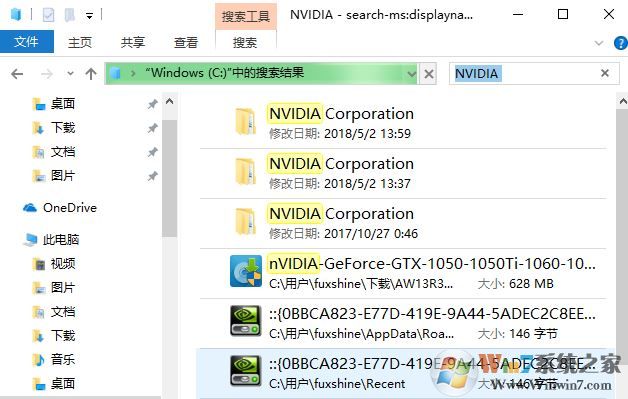
Task: Open 视频 under 此电脑
Action: (x=63, y=264)
